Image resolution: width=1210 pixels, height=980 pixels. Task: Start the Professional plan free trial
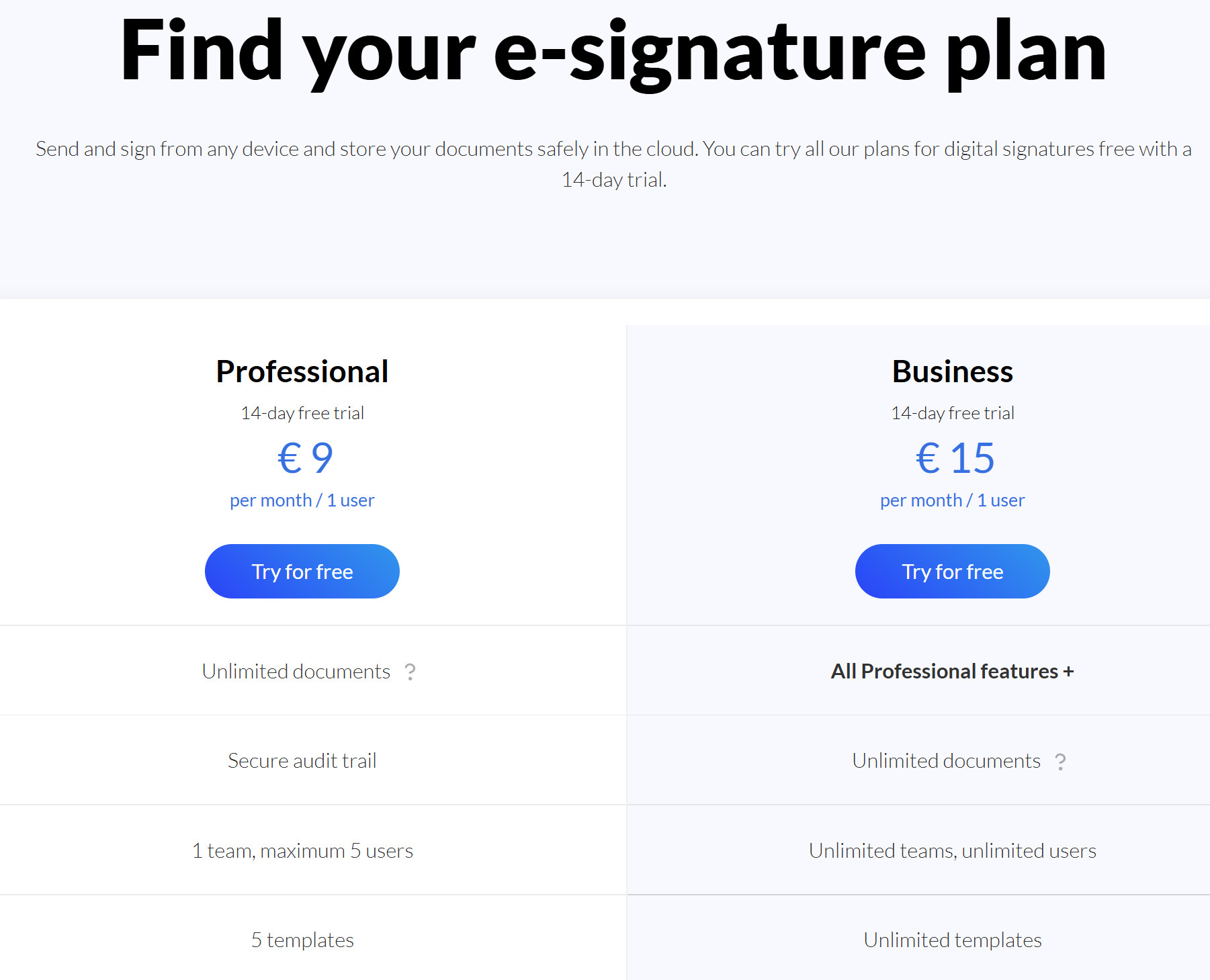(302, 572)
